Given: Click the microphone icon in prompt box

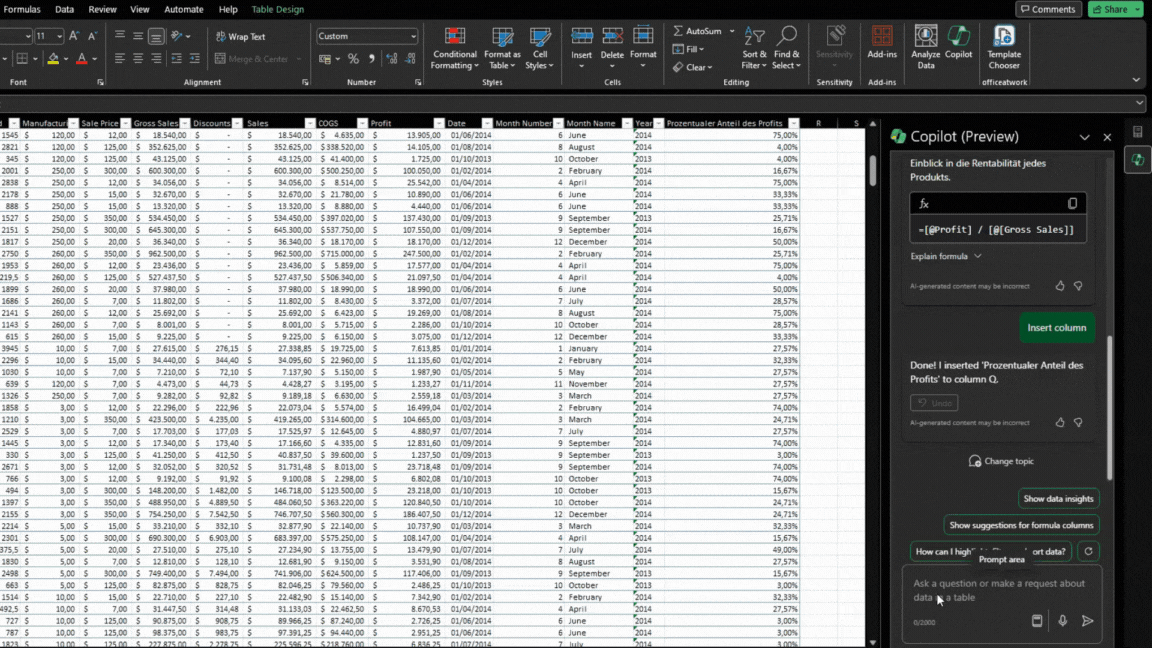Looking at the screenshot, I should click(1062, 621).
